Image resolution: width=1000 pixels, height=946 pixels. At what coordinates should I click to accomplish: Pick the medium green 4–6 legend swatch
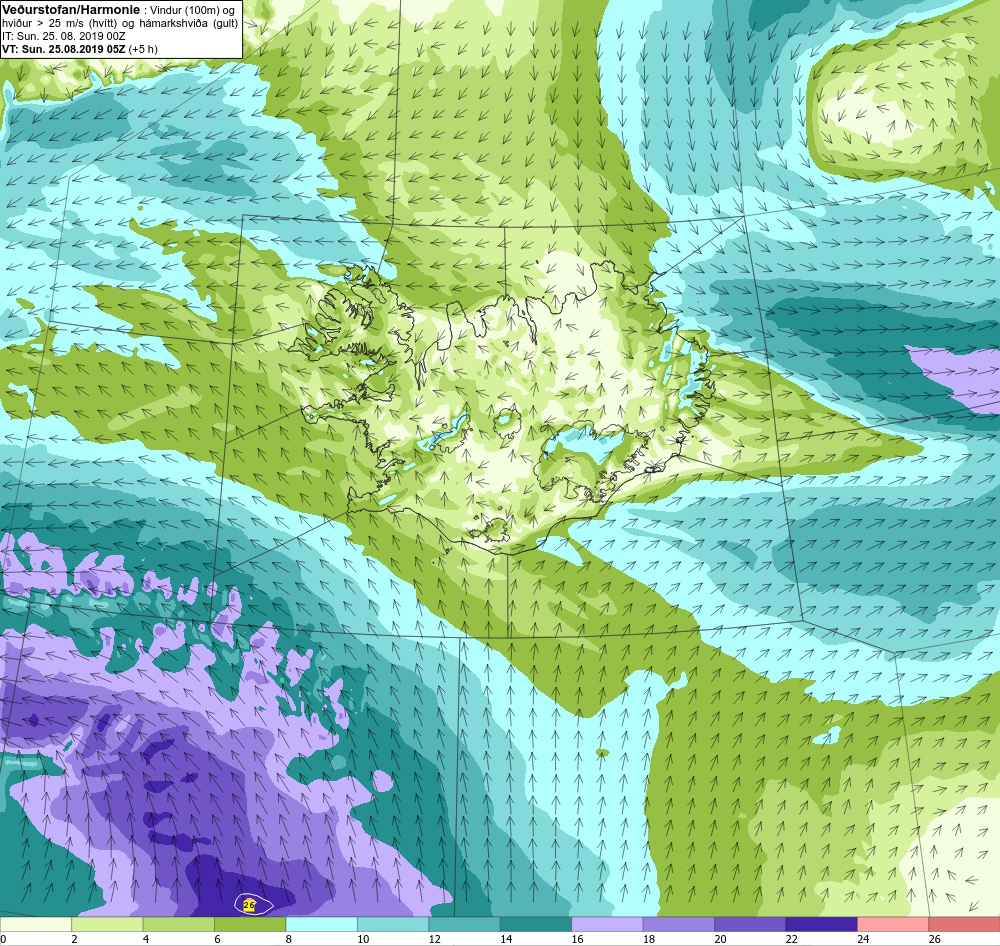179,924
